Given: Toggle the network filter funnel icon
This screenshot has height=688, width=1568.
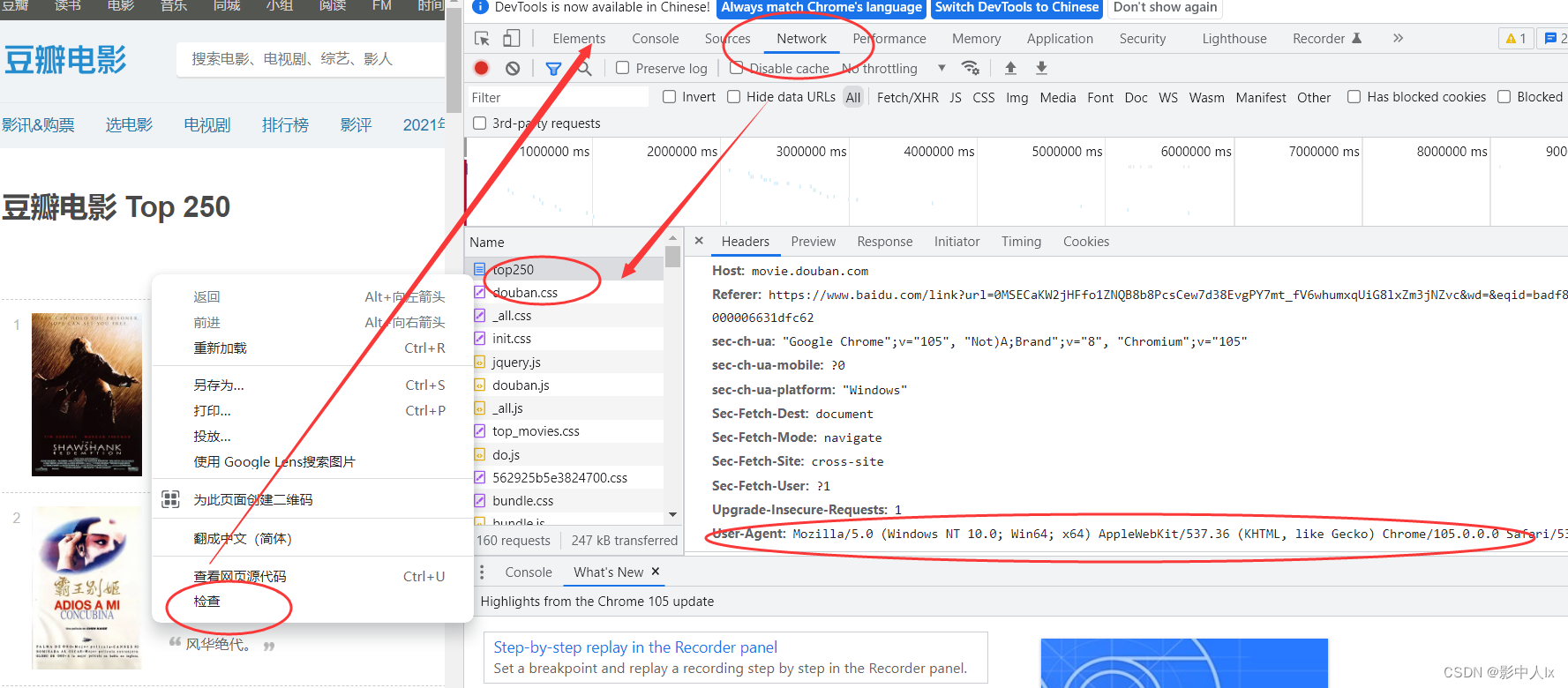Looking at the screenshot, I should pos(553,68).
